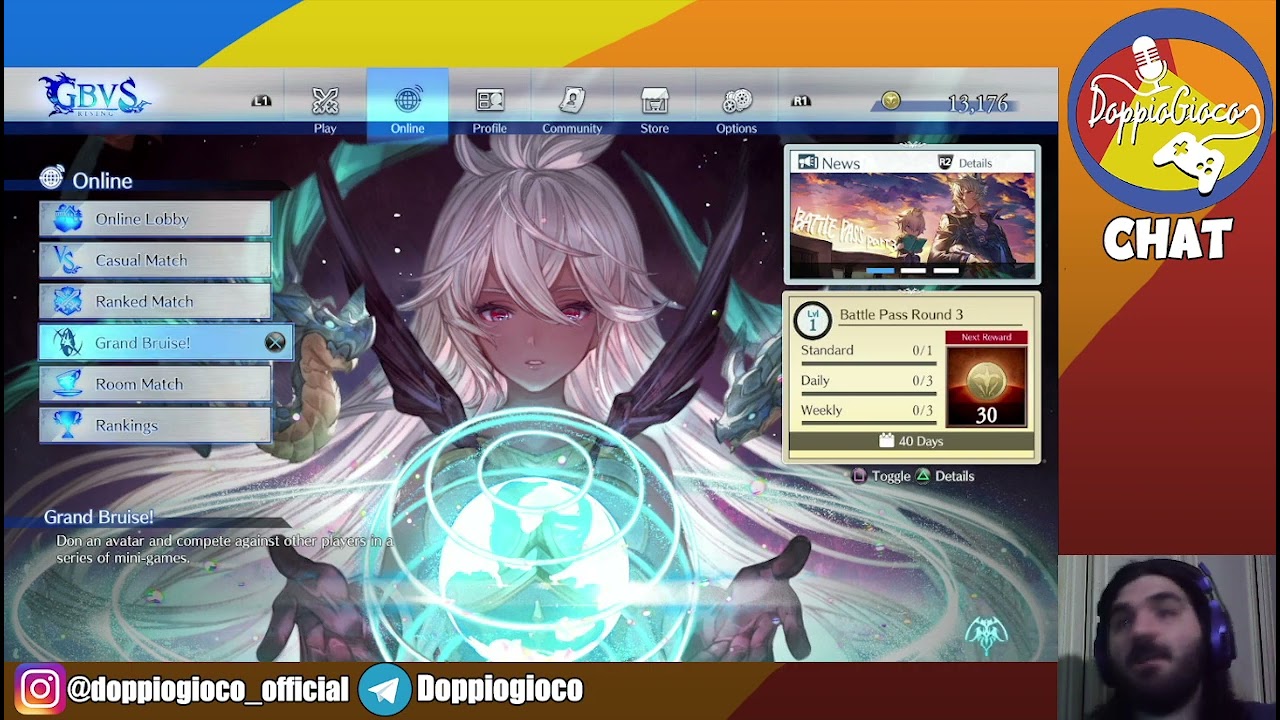Screen dimensions: 1280x720
Task: Click the globe Online icon
Action: coord(407,100)
